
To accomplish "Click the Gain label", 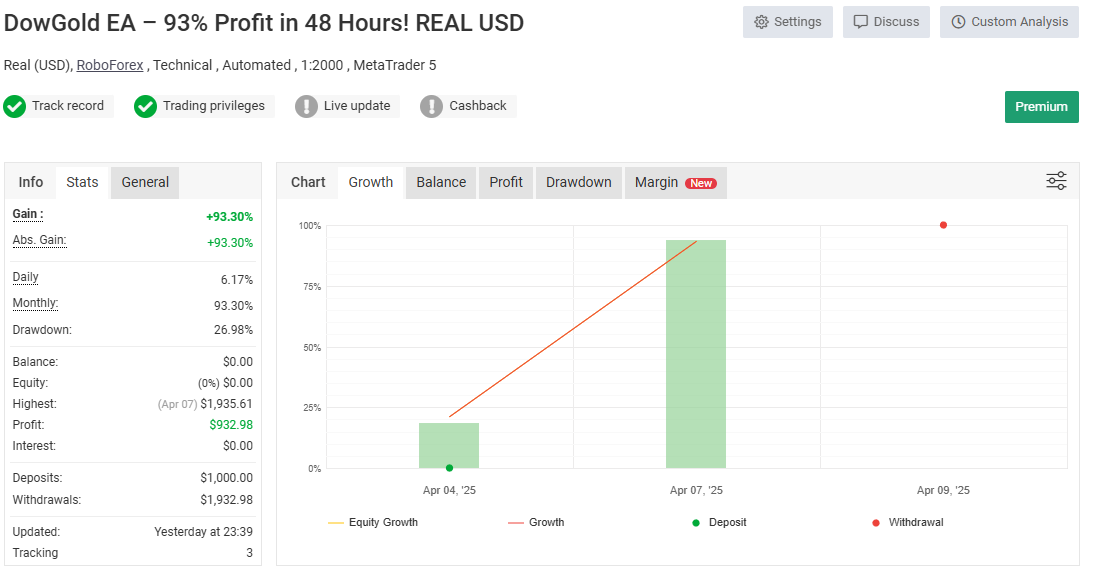I will (x=28, y=214).
